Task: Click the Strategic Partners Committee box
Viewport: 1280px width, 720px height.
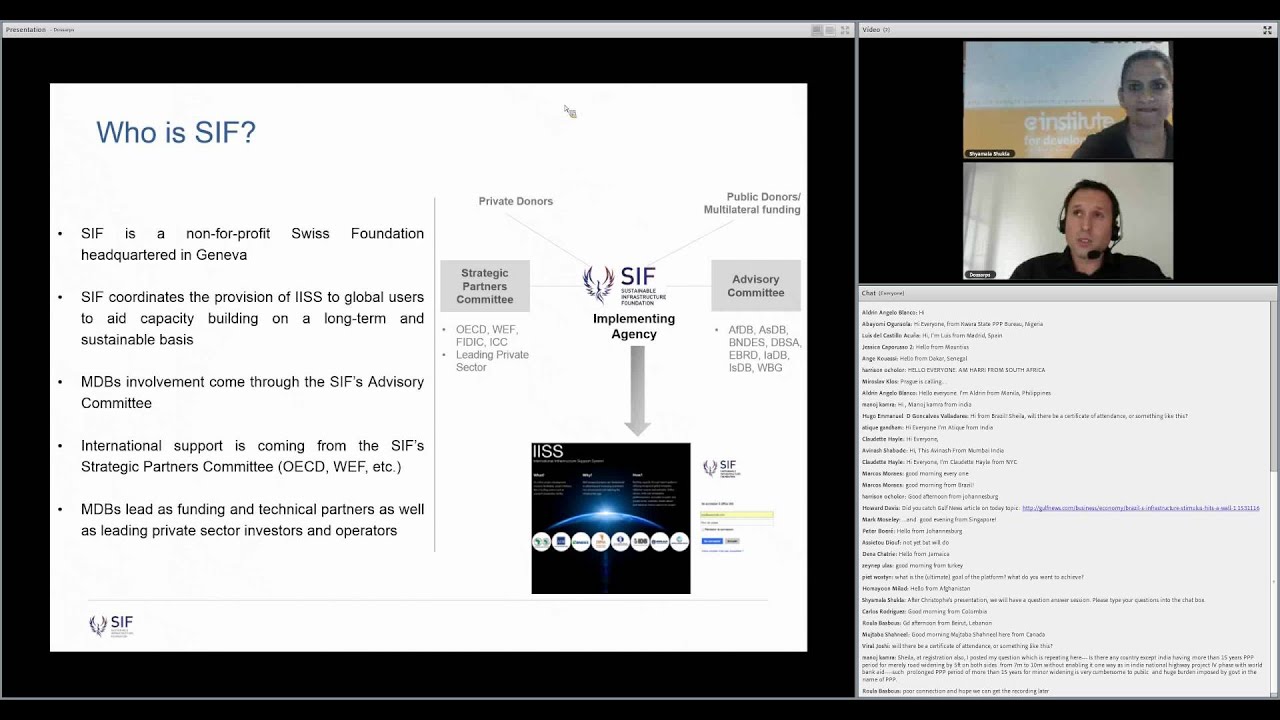Action: tap(485, 286)
